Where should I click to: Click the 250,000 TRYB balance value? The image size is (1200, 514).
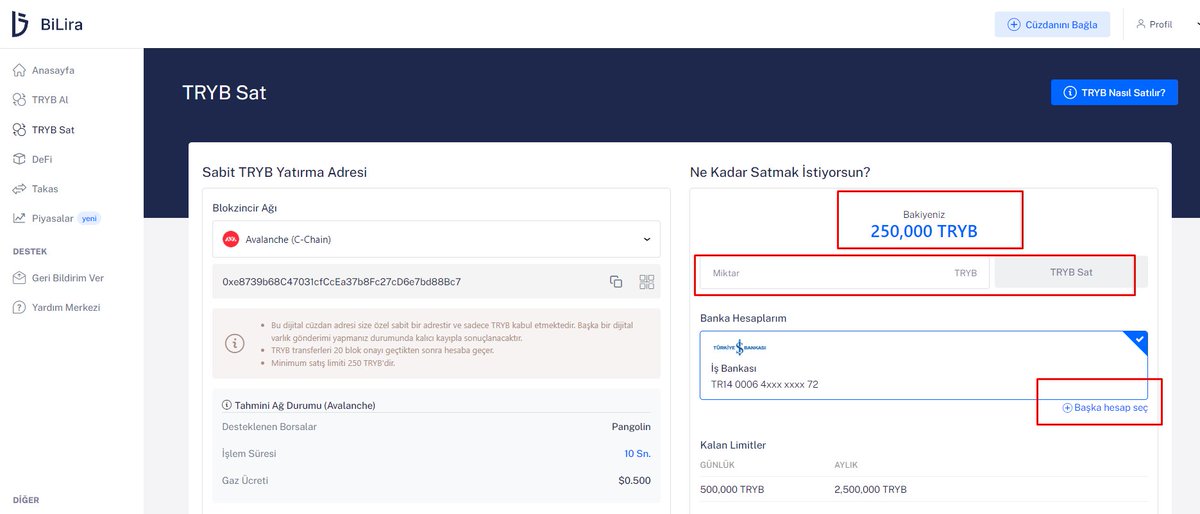click(924, 232)
